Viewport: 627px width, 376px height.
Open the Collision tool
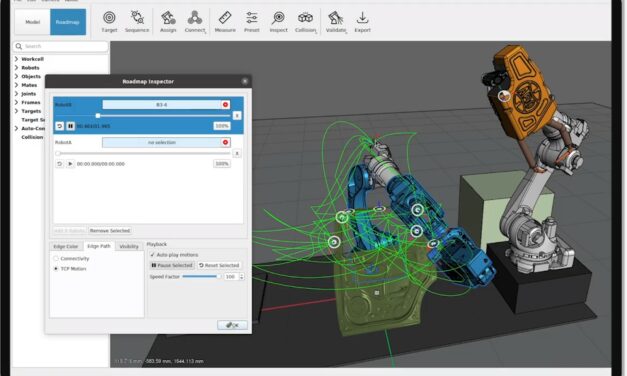pyautogui.click(x=306, y=22)
